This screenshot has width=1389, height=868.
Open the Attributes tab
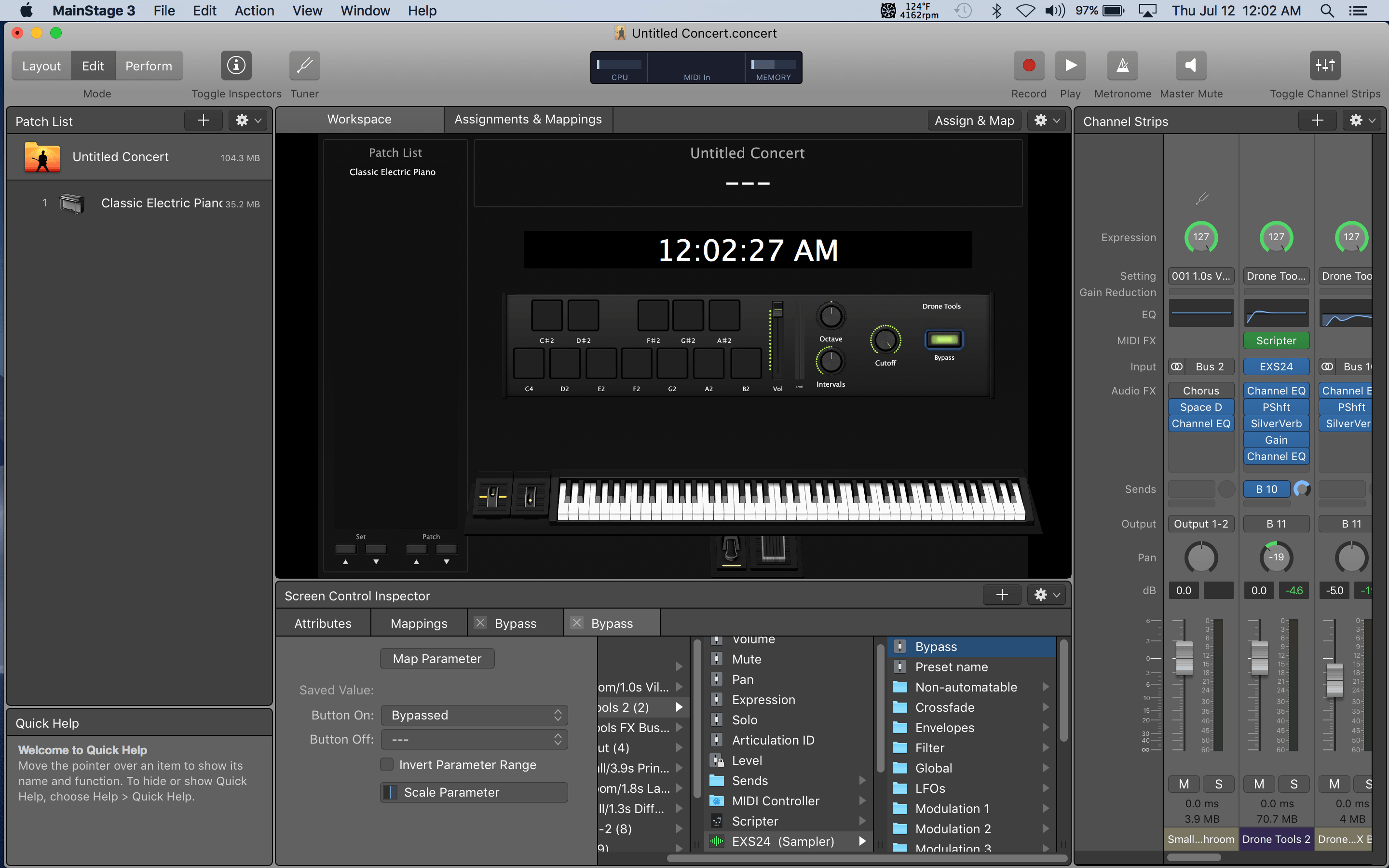pyautogui.click(x=323, y=624)
